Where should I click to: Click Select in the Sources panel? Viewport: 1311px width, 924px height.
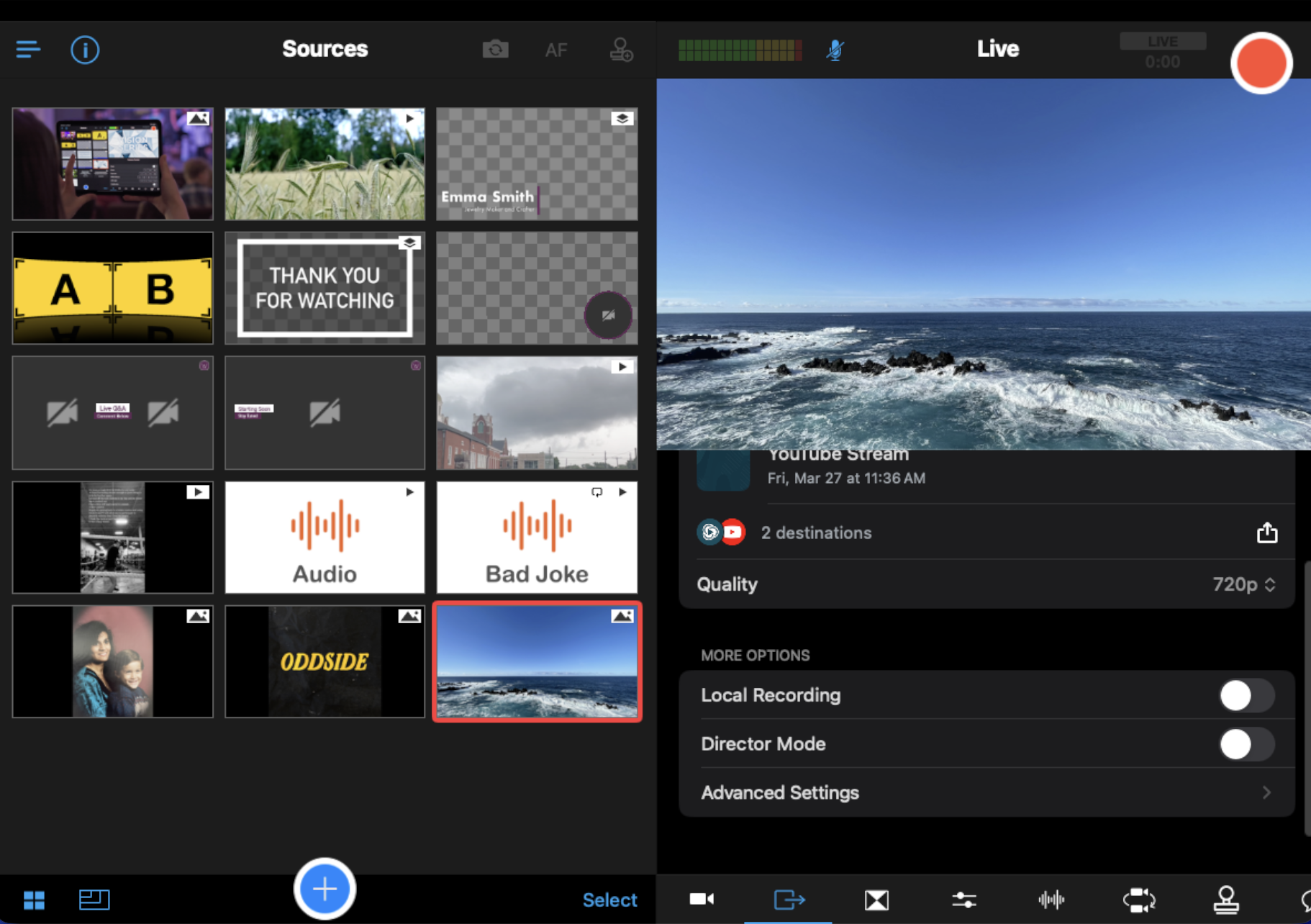click(609, 900)
